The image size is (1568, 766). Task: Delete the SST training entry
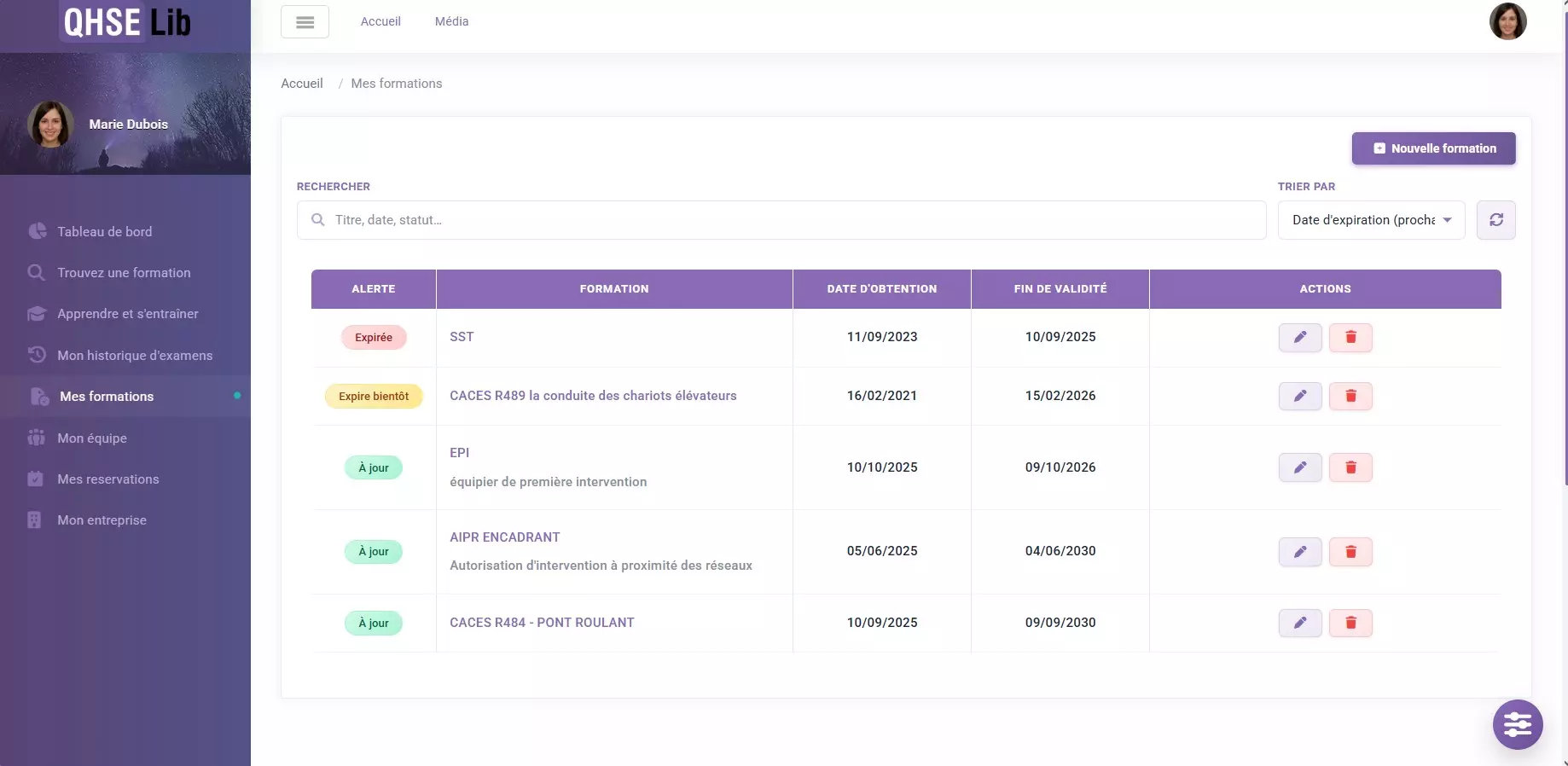coord(1350,338)
